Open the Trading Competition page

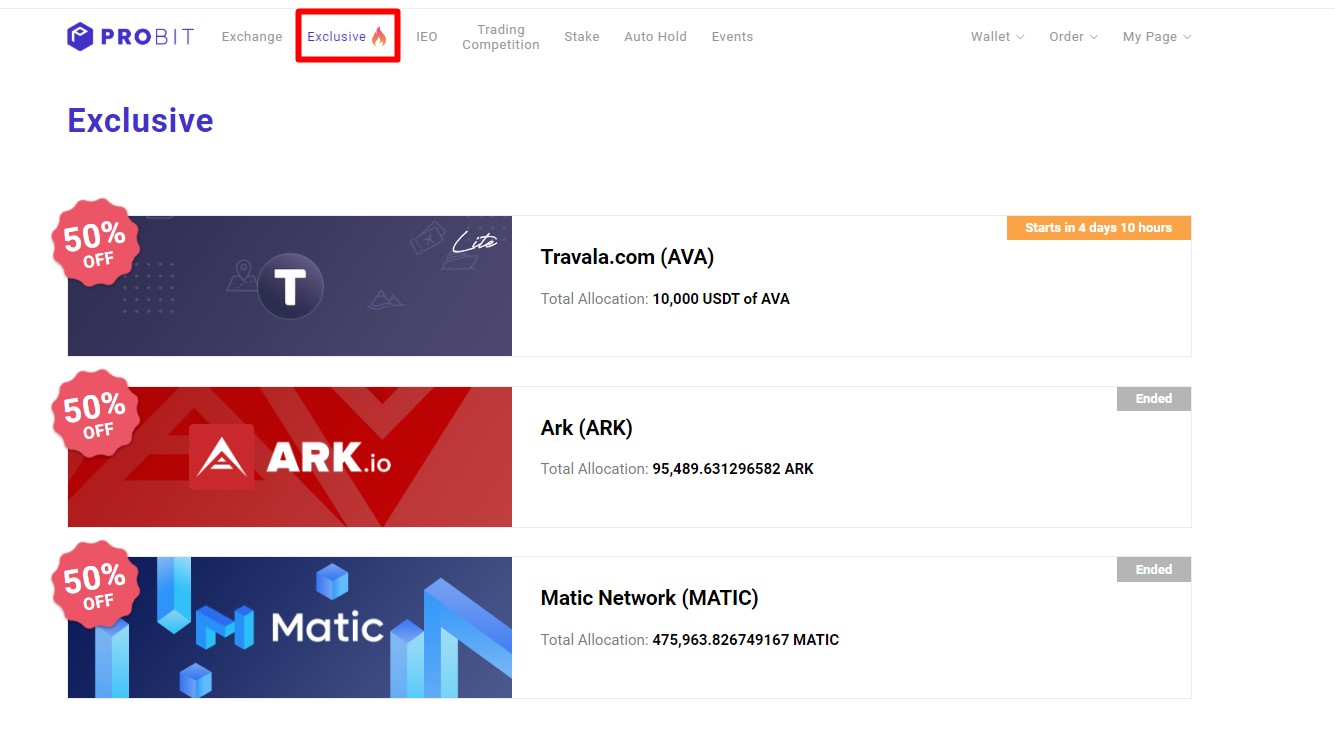click(501, 37)
